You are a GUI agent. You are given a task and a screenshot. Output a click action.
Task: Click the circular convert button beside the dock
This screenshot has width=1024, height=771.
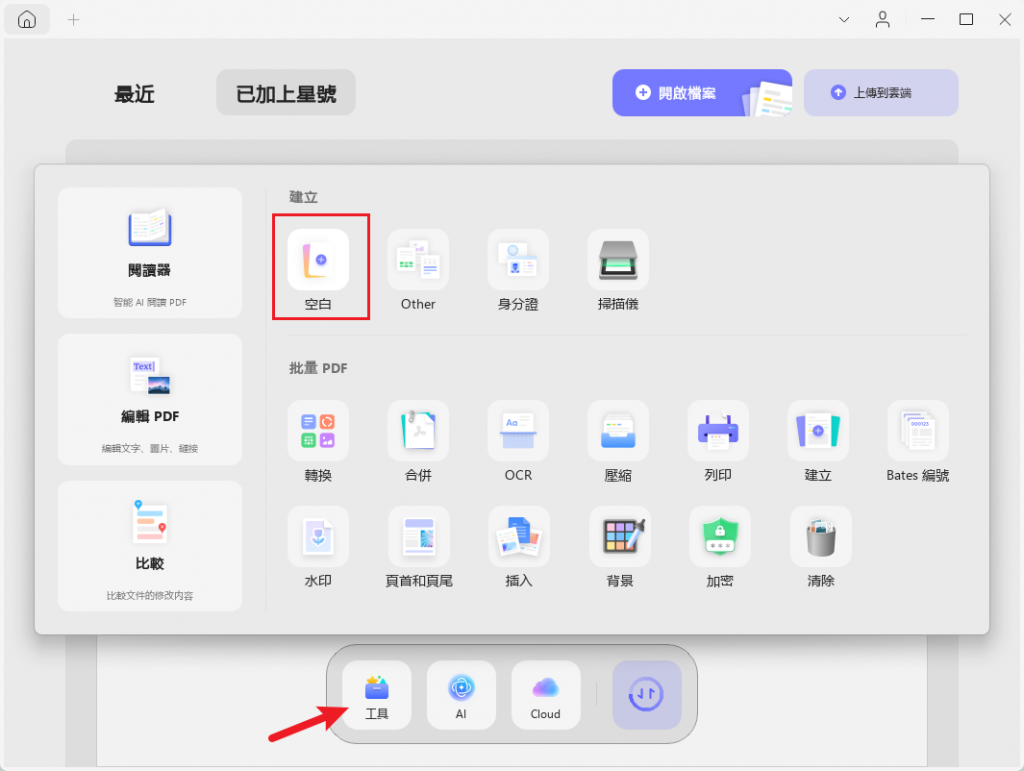[646, 694]
